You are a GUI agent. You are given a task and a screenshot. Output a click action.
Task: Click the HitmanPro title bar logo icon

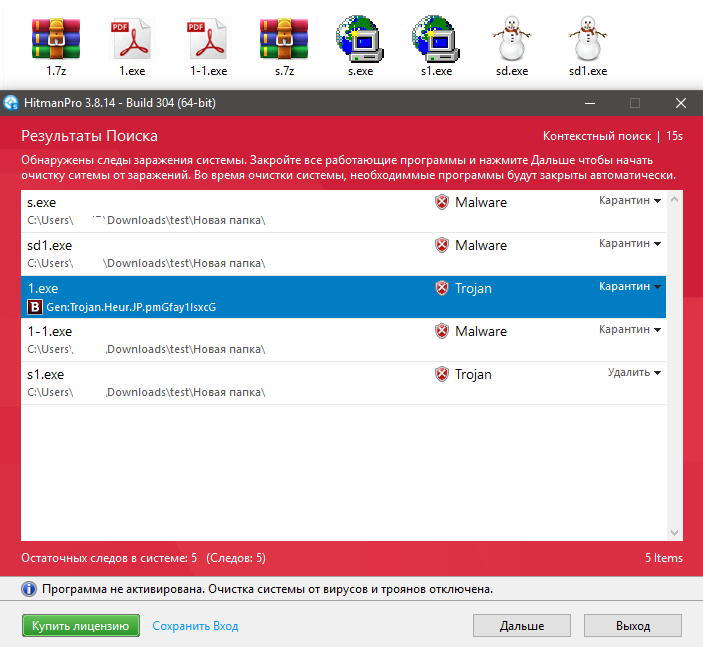click(x=11, y=103)
